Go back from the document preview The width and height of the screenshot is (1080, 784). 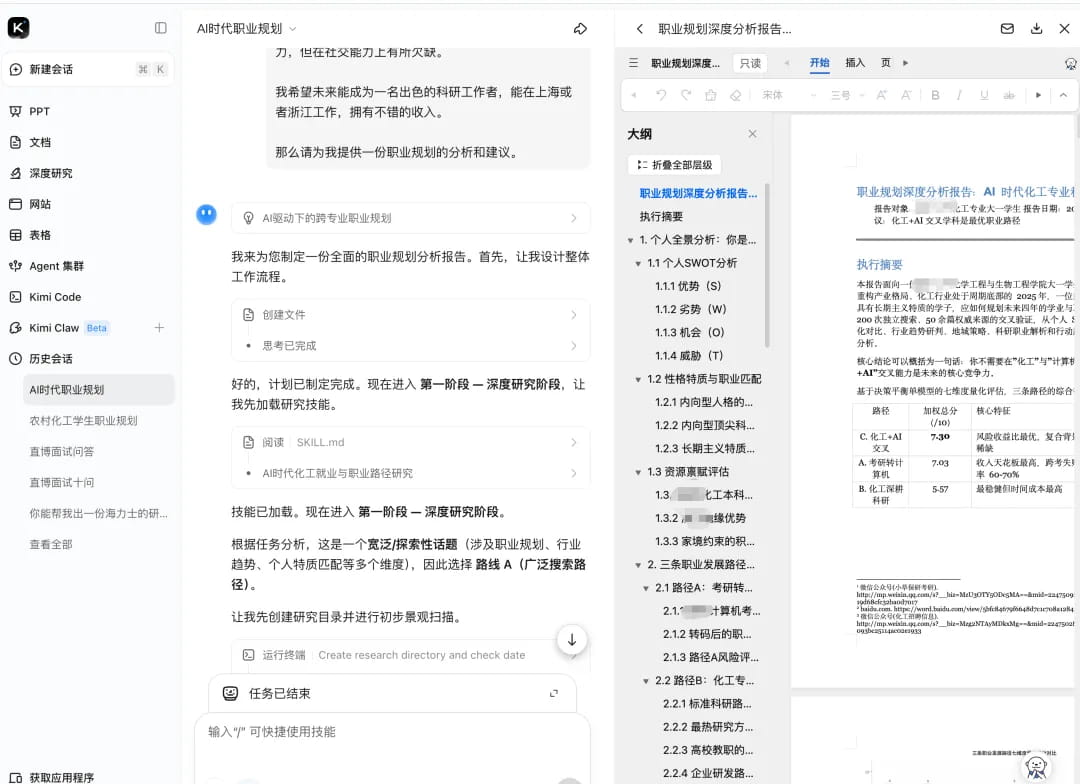pyautogui.click(x=640, y=28)
